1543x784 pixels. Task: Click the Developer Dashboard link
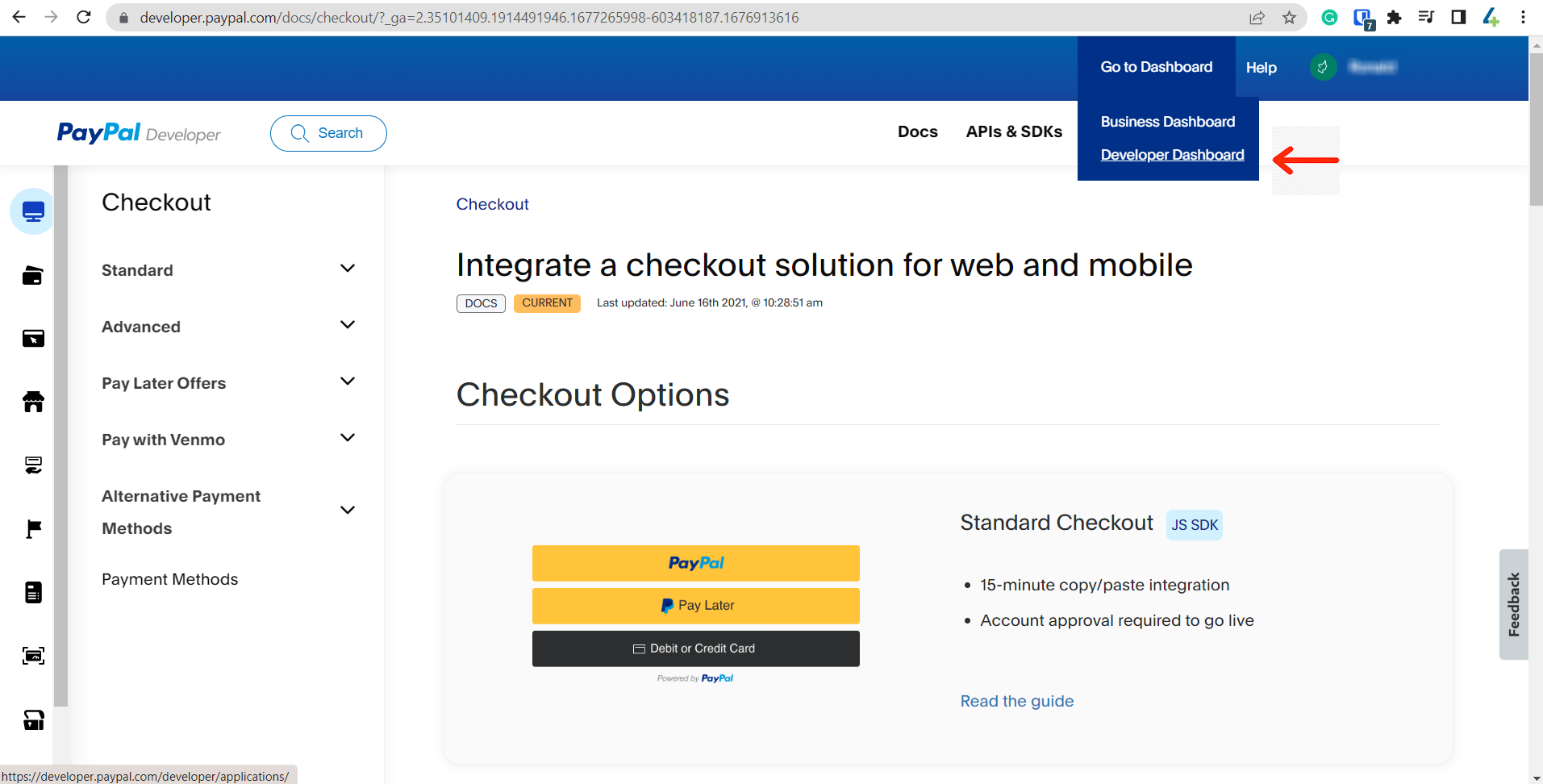coord(1172,155)
